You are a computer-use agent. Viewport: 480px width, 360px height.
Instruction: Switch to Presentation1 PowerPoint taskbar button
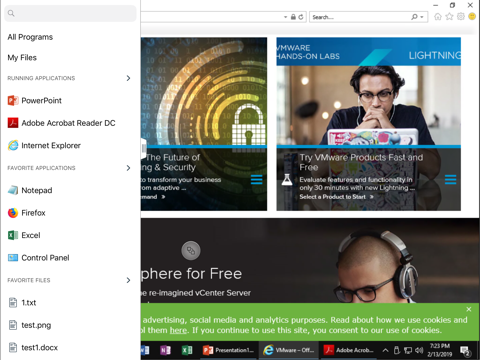tap(229, 350)
